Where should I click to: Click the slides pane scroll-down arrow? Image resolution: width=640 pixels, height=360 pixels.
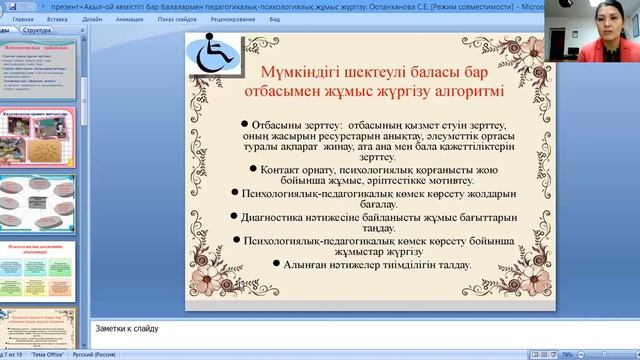(x=84, y=346)
